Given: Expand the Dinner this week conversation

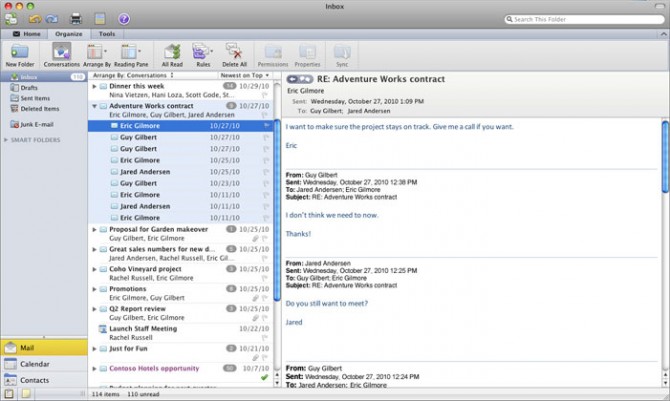Looking at the screenshot, I should pyautogui.click(x=94, y=86).
